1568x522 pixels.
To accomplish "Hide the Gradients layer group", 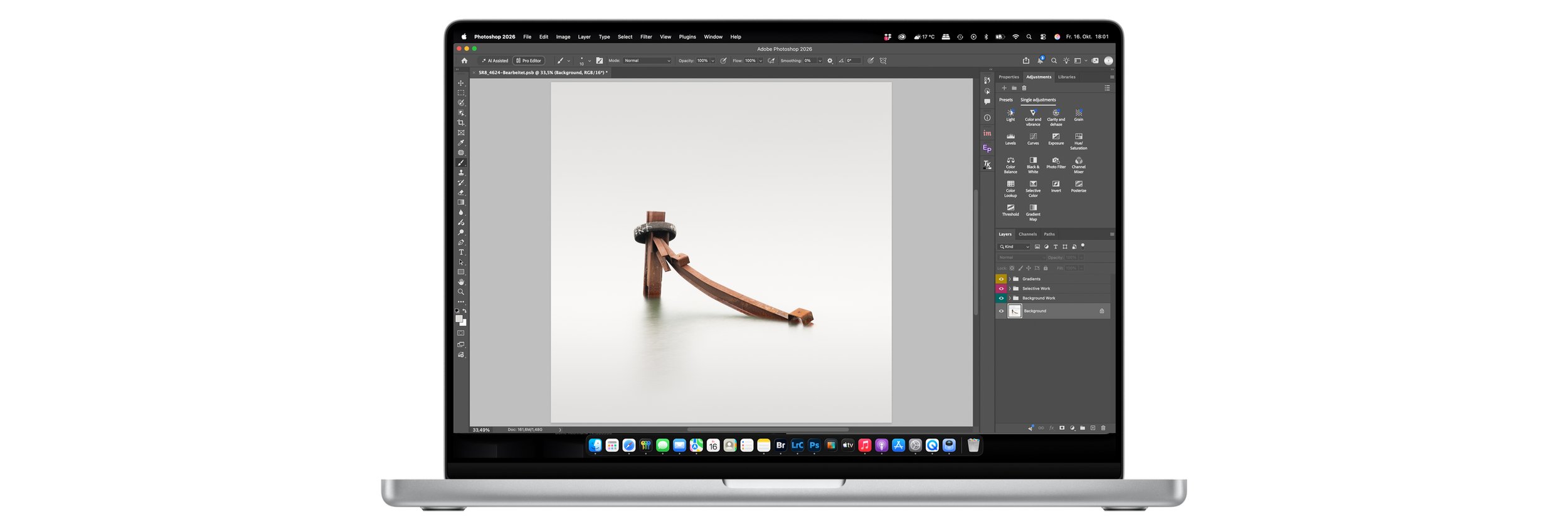I will pyautogui.click(x=1001, y=279).
